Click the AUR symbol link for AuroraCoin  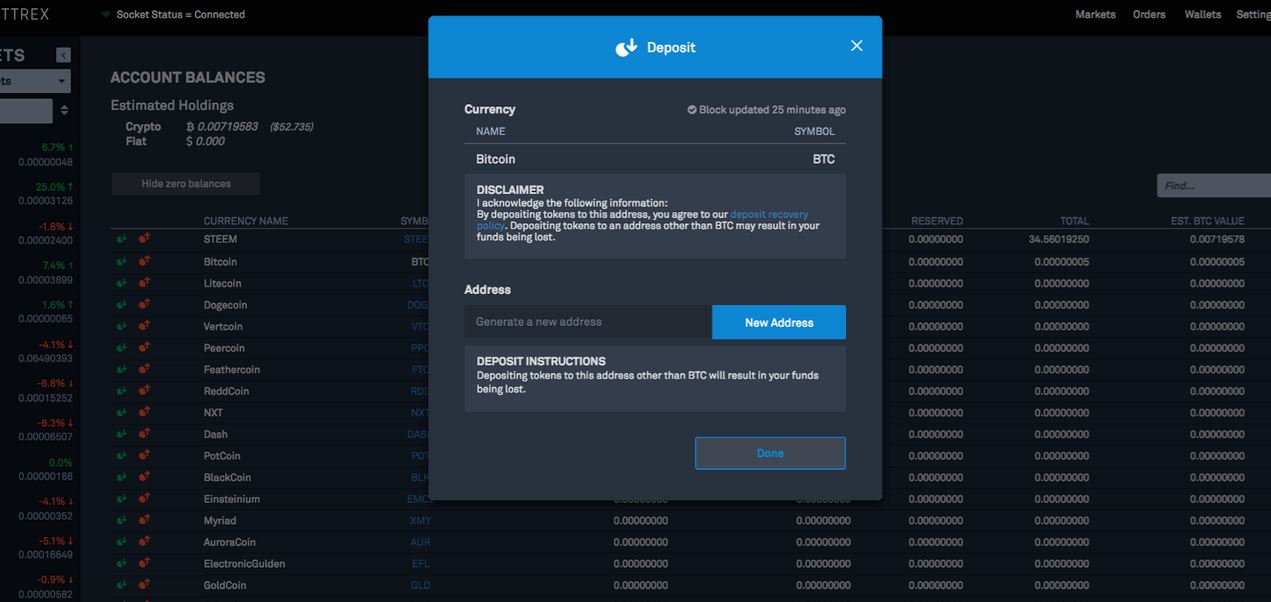tap(421, 542)
